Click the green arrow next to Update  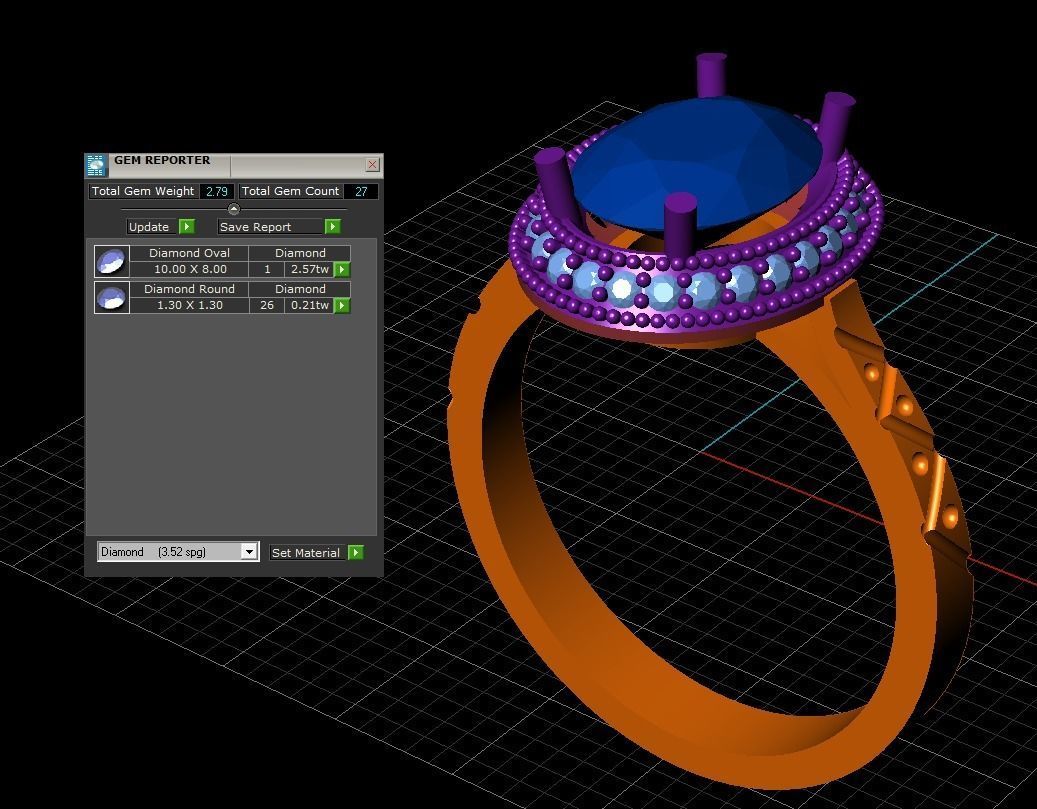tap(187, 227)
